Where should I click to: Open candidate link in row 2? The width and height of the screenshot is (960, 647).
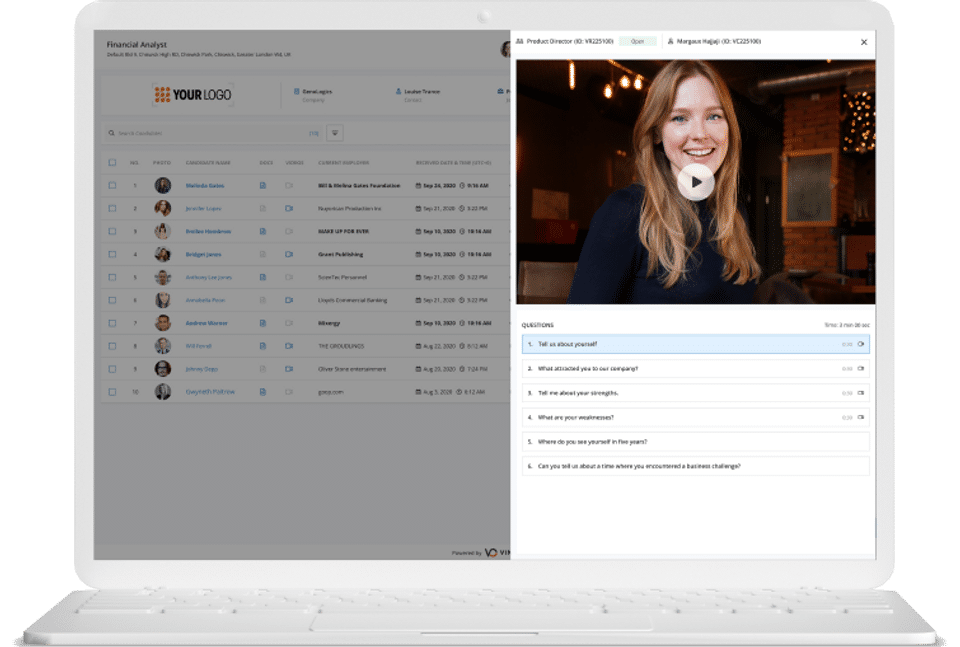(x=203, y=209)
